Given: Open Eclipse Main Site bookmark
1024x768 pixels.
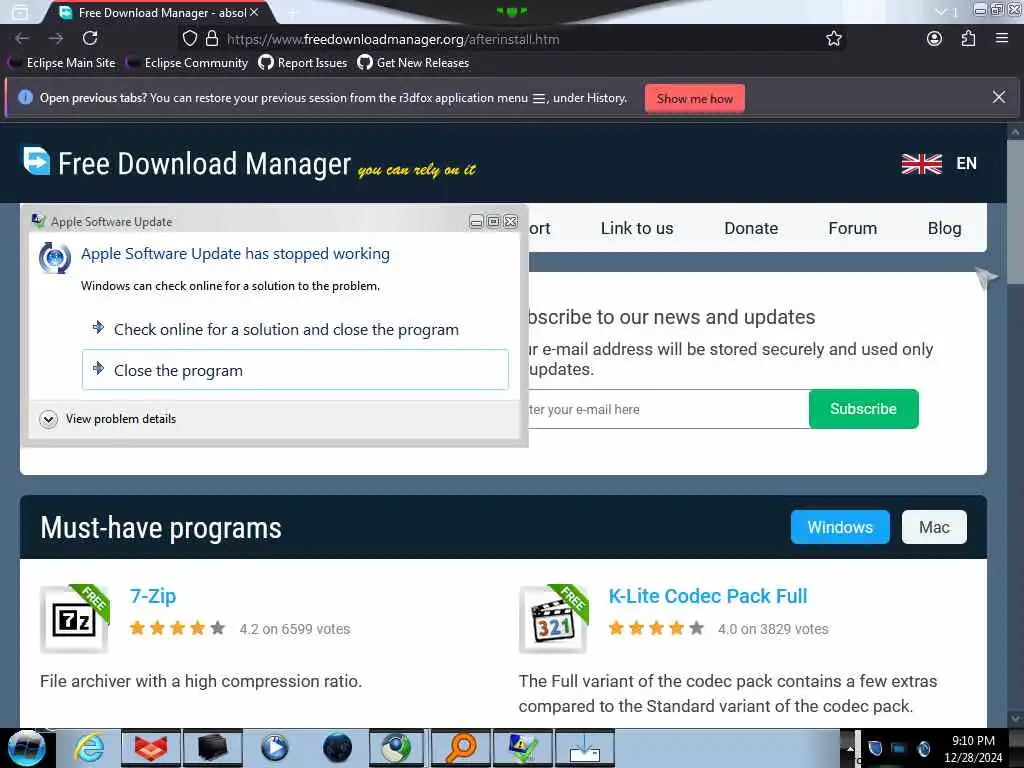Looking at the screenshot, I should click(x=63, y=63).
